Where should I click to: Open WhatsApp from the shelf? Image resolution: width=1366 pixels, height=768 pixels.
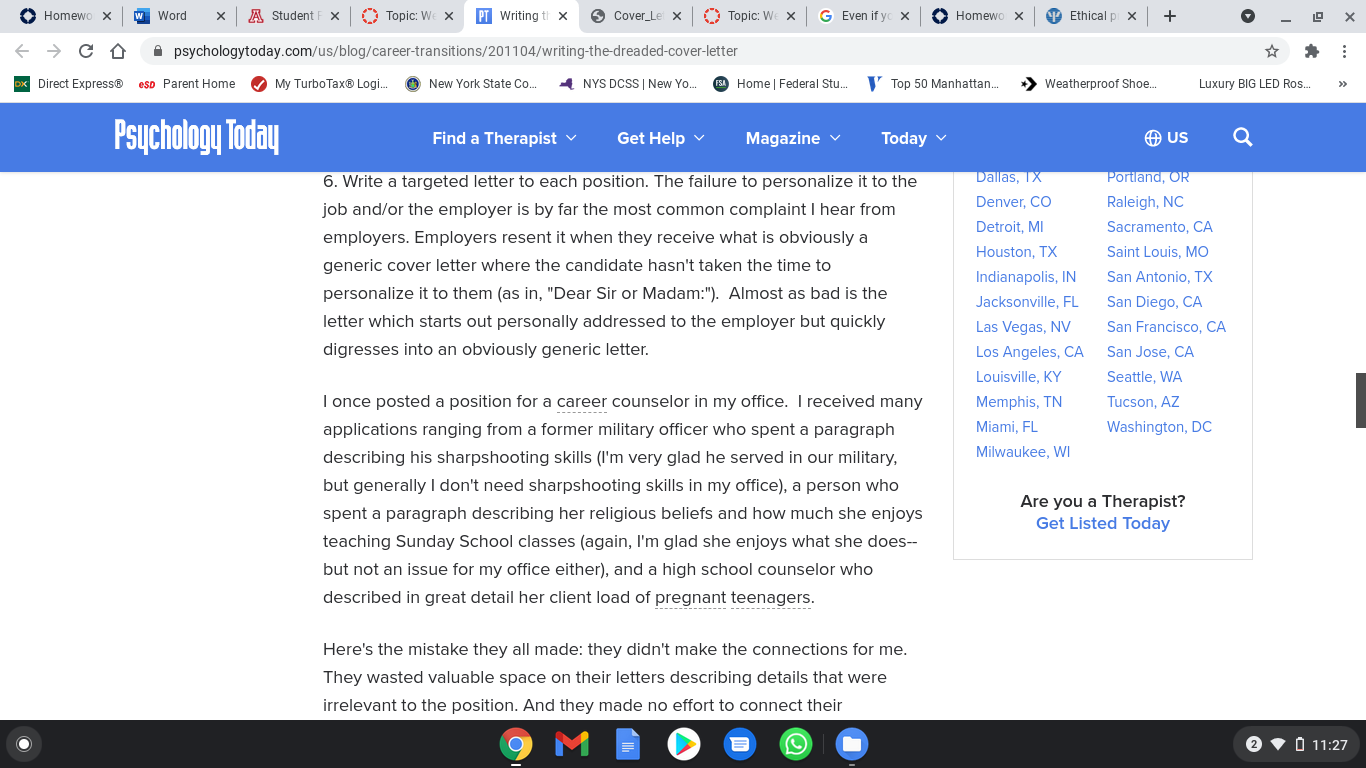pos(796,744)
